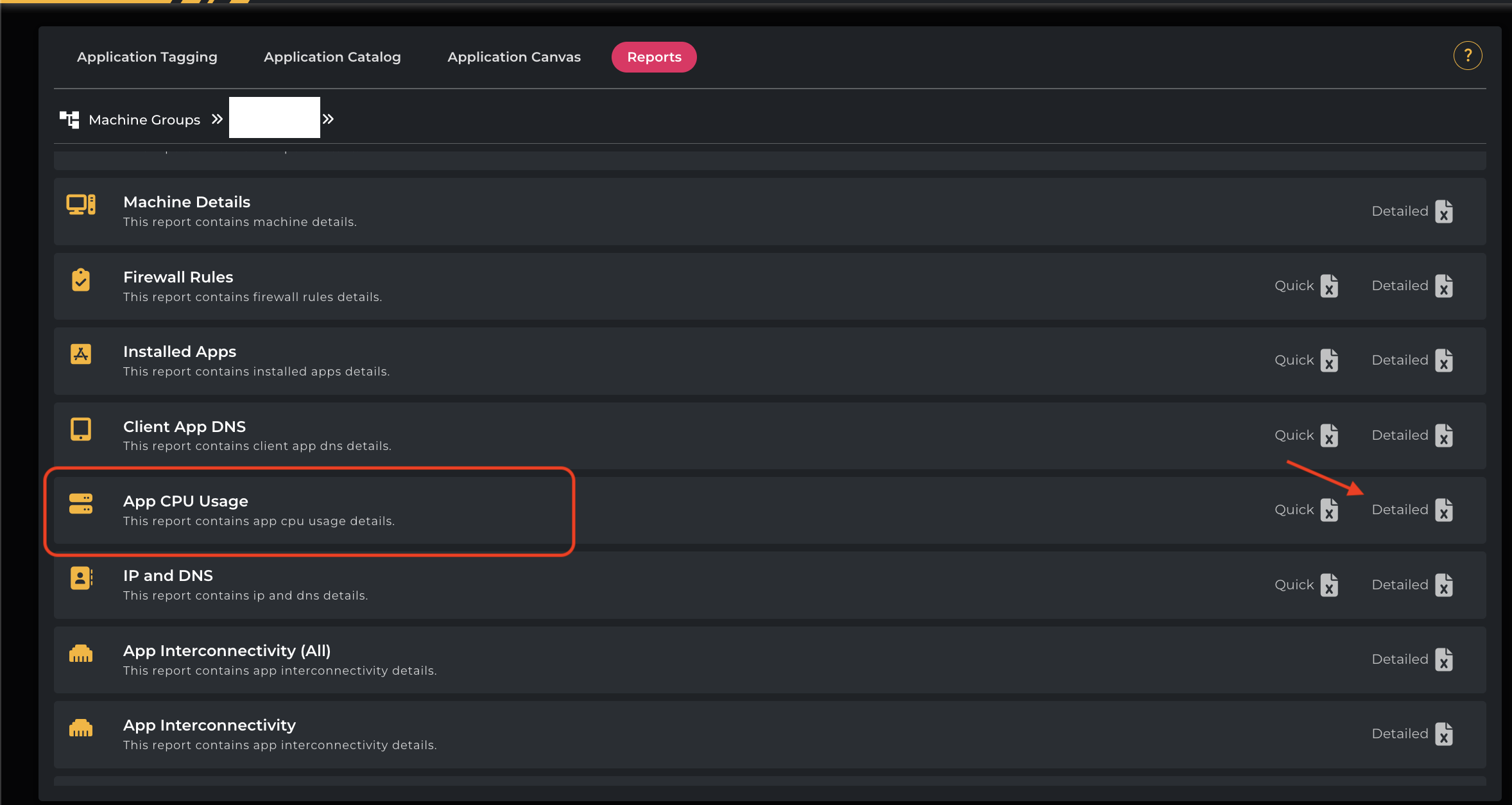Click the help question mark icon
Screen dimensions: 1512x805
coord(1467,56)
